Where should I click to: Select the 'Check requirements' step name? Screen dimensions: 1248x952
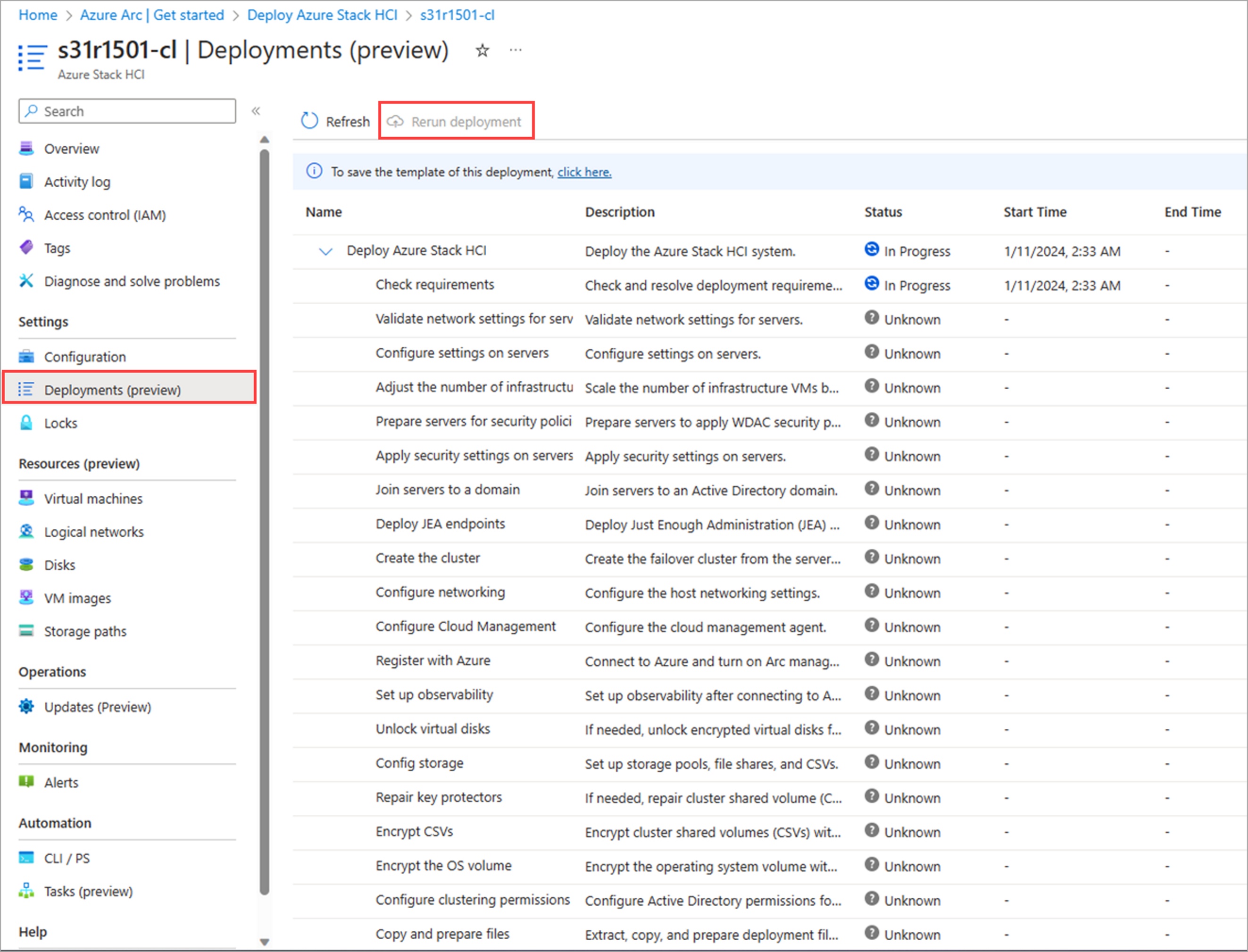(435, 284)
